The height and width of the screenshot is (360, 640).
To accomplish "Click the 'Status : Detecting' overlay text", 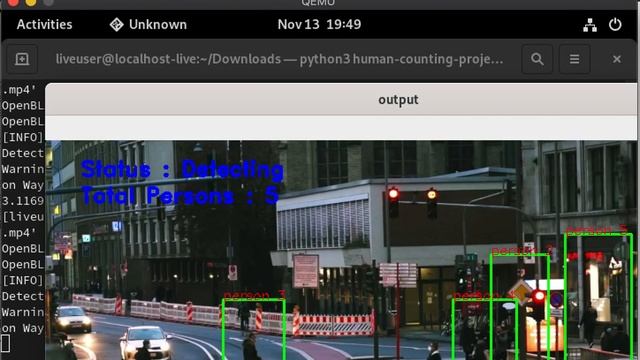I will tap(182, 169).
